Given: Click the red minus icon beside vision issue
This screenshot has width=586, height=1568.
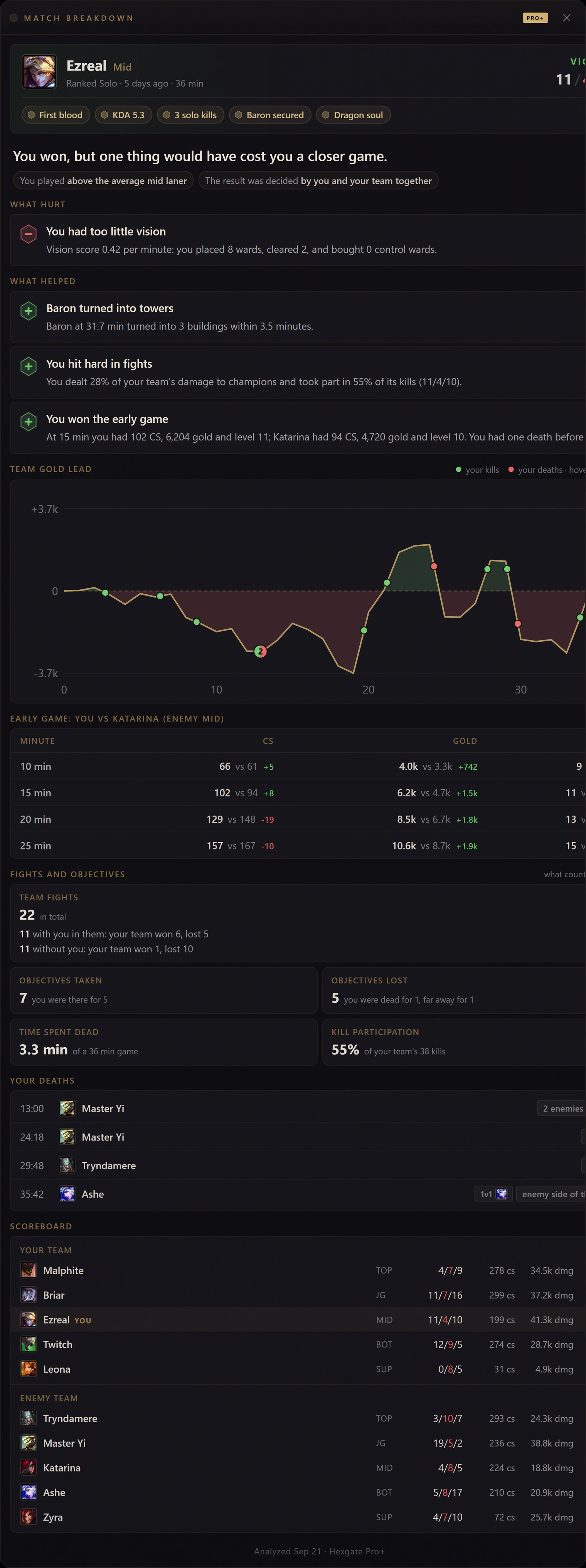Looking at the screenshot, I should point(29,234).
